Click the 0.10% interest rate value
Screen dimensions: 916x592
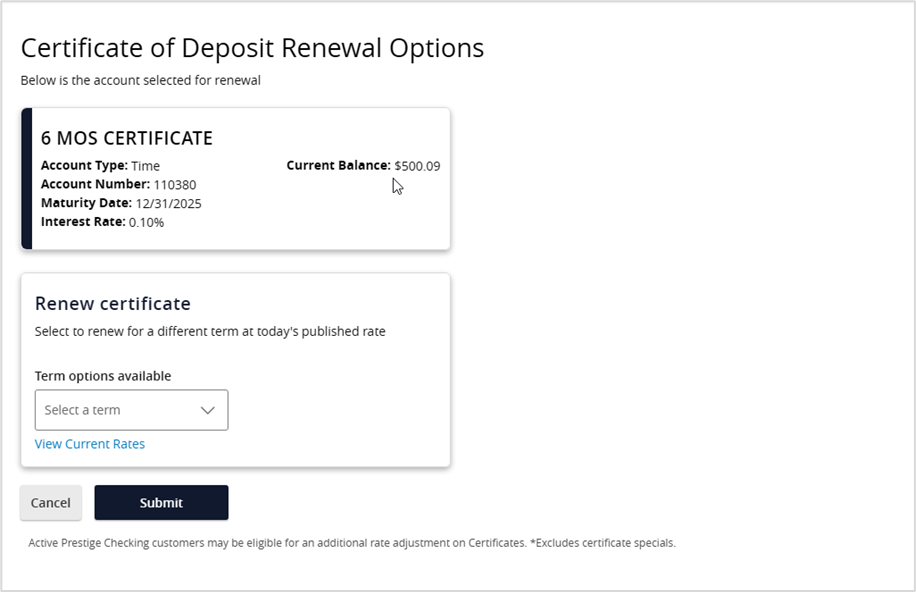click(147, 222)
